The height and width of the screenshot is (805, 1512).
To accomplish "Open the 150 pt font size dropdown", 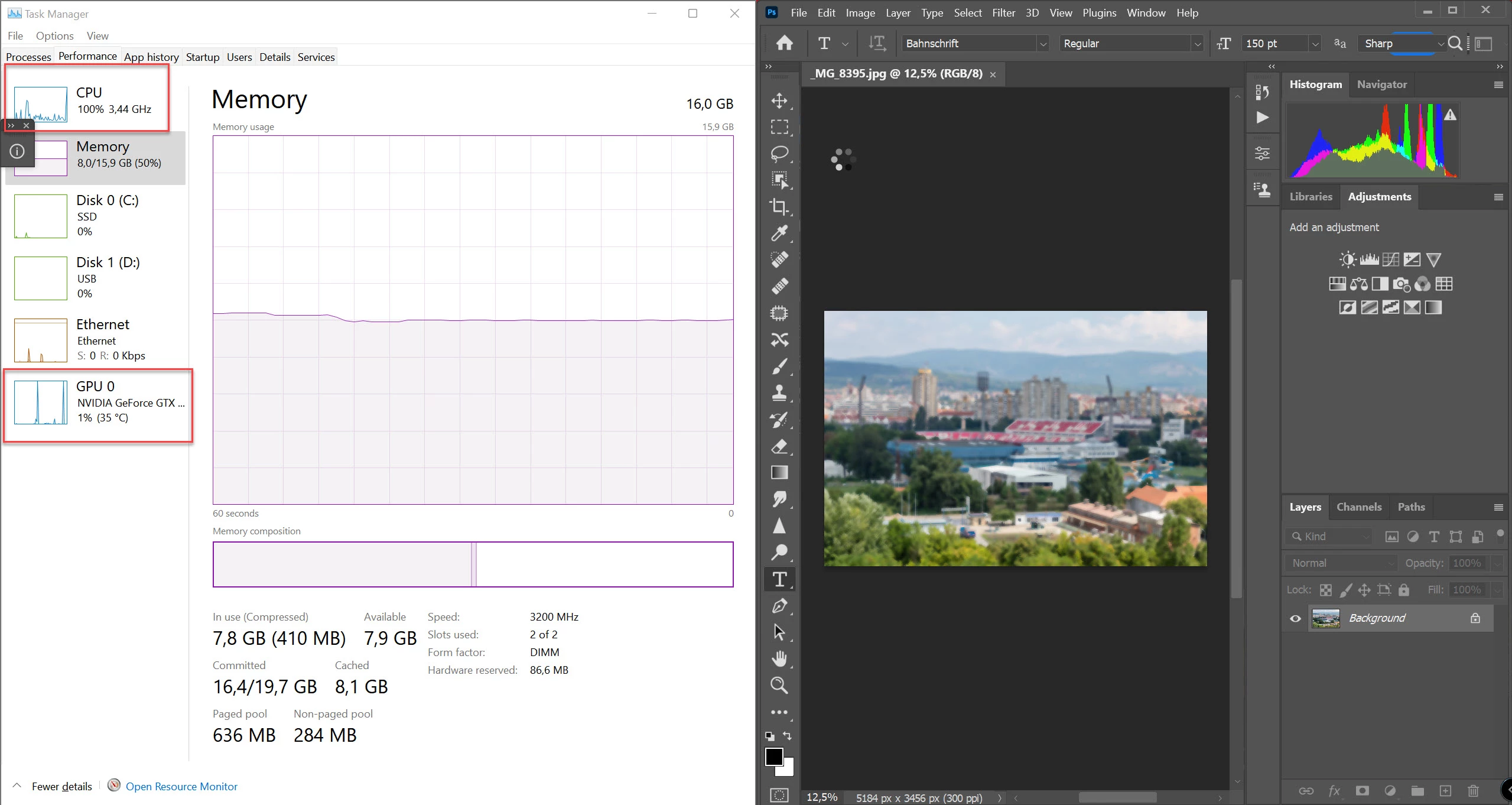I will pos(1315,44).
